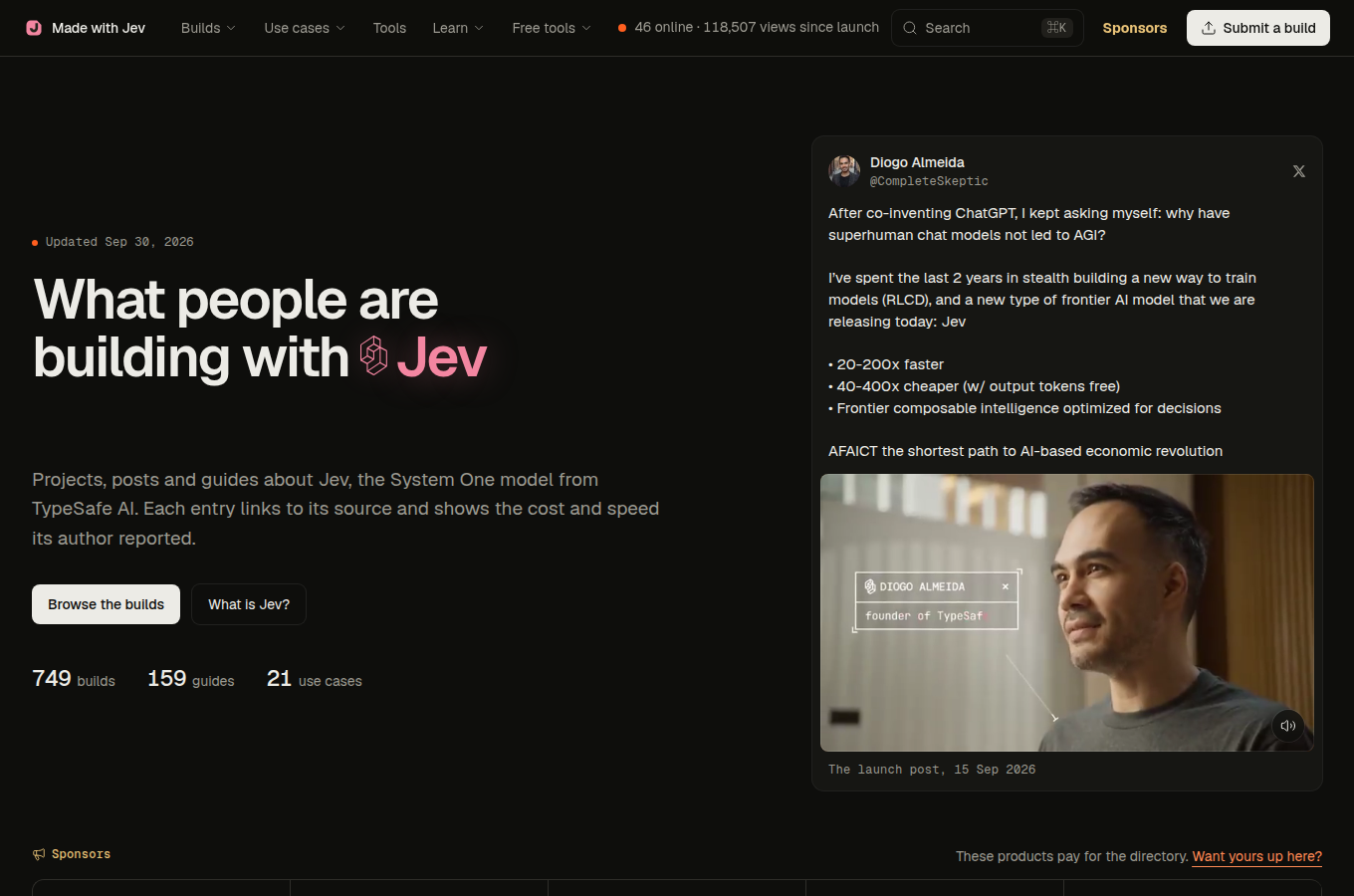Go to the Tools page
The width and height of the screenshot is (1354, 896).
pos(389,28)
